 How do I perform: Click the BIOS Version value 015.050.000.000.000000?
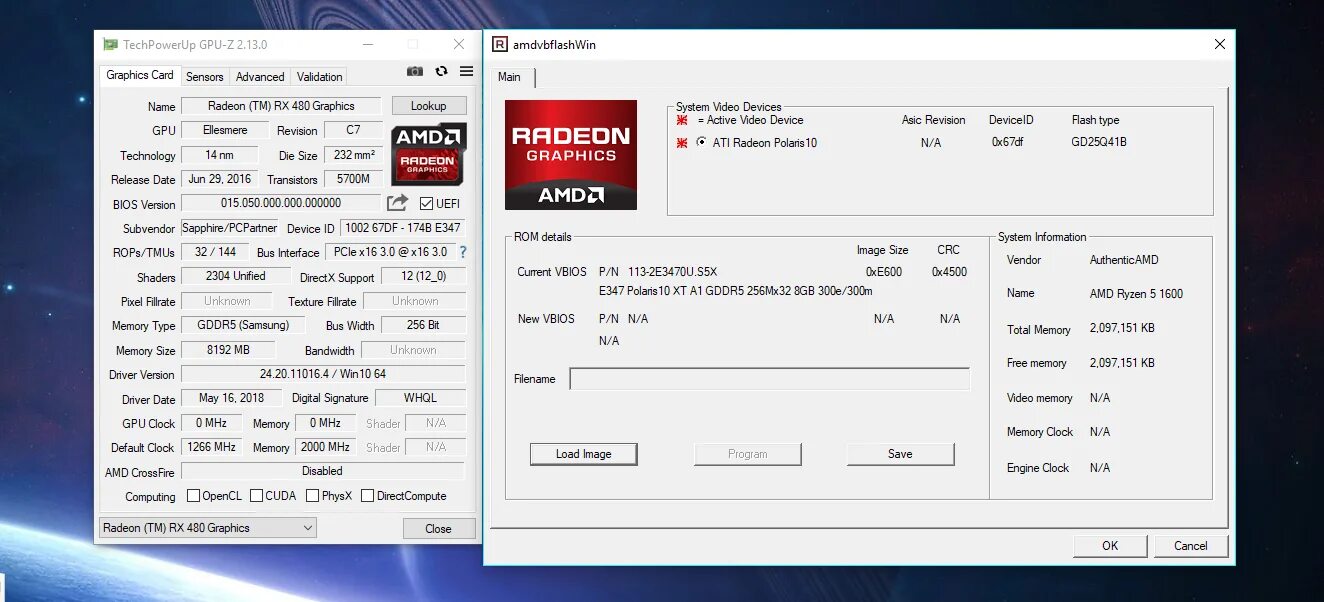tap(281, 204)
